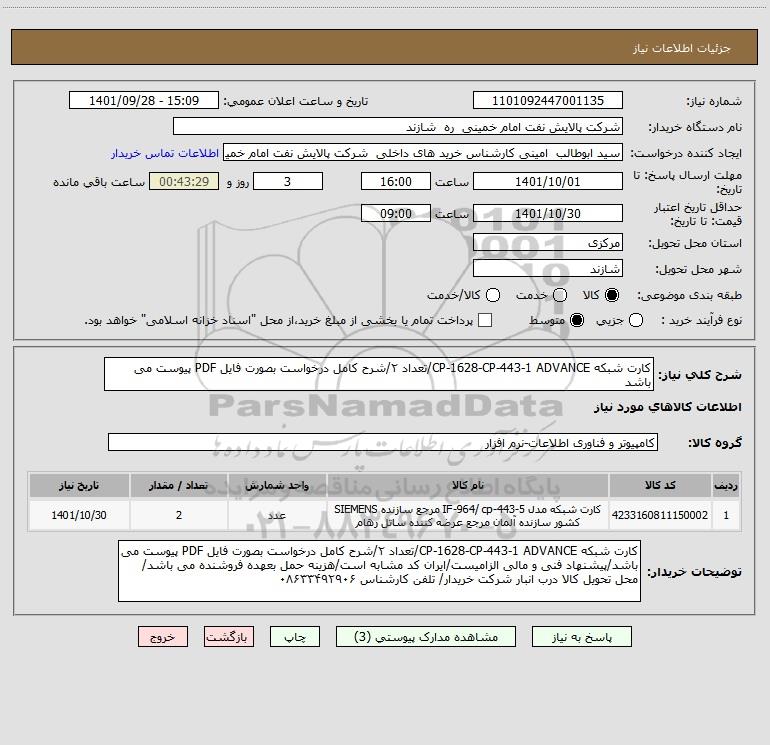This screenshot has width=770, height=745.
Task: Click the شماره نیاز label
Action: (x=714, y=102)
